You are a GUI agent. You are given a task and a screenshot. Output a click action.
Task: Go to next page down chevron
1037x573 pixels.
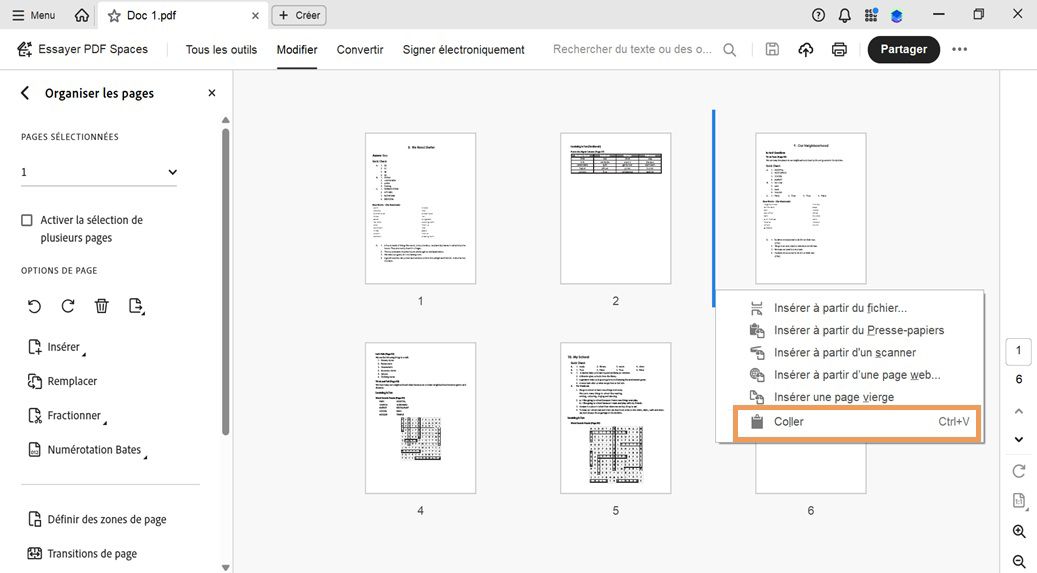pos(1018,439)
